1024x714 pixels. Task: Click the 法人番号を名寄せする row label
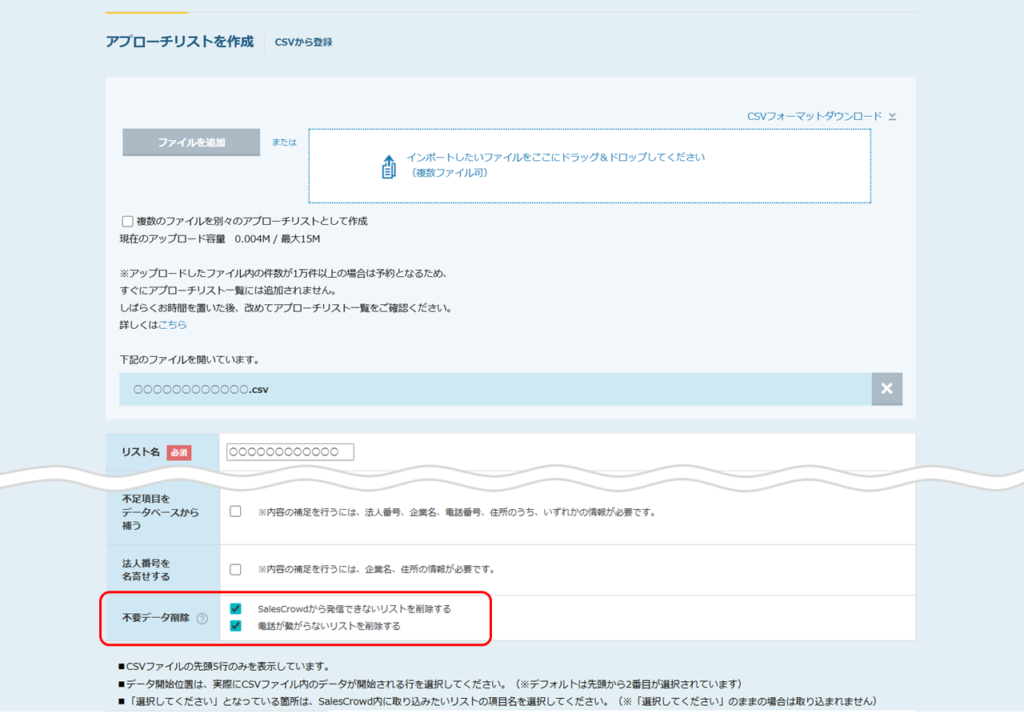point(146,569)
